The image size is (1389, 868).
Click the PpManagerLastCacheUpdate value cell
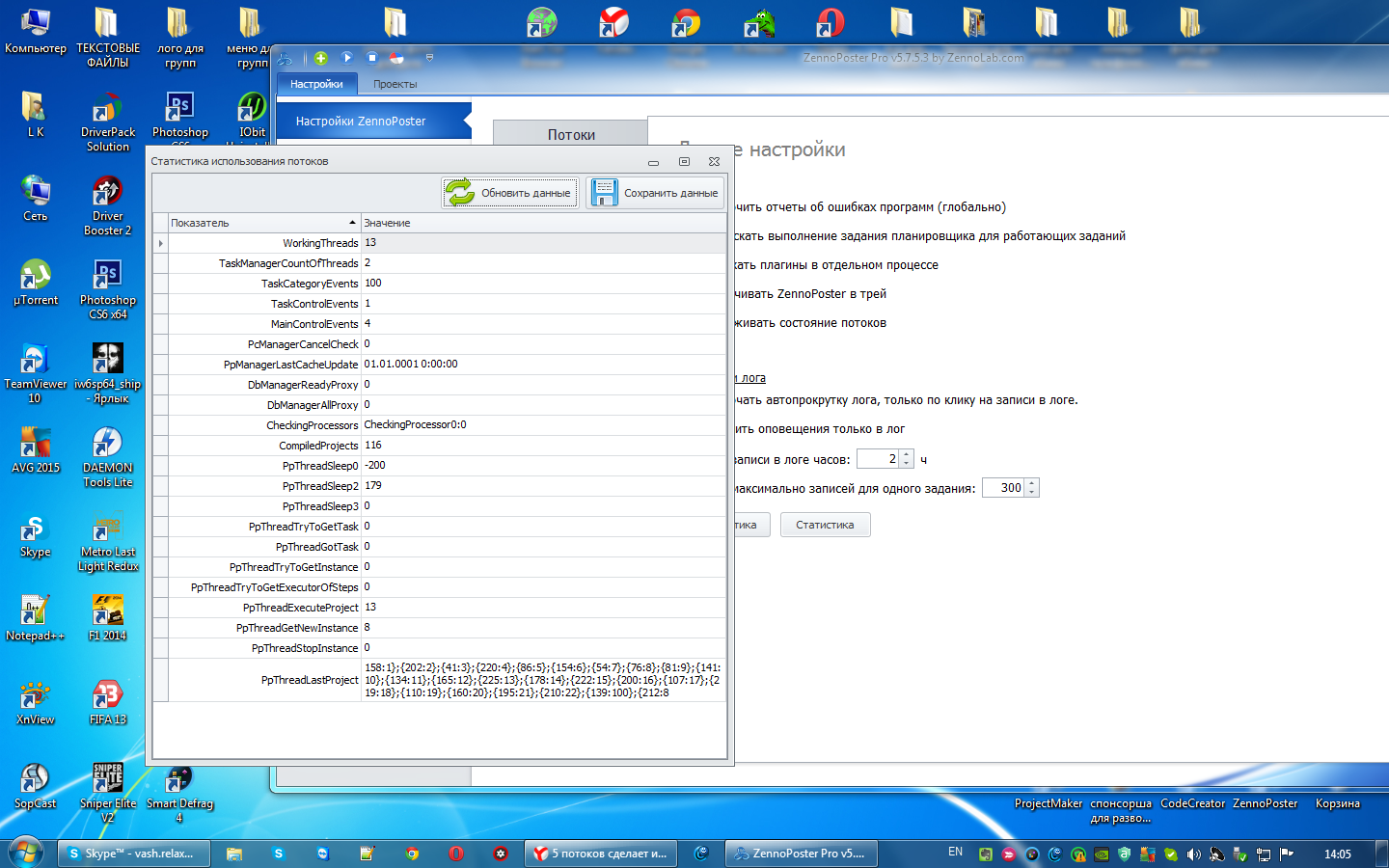tap(544, 365)
